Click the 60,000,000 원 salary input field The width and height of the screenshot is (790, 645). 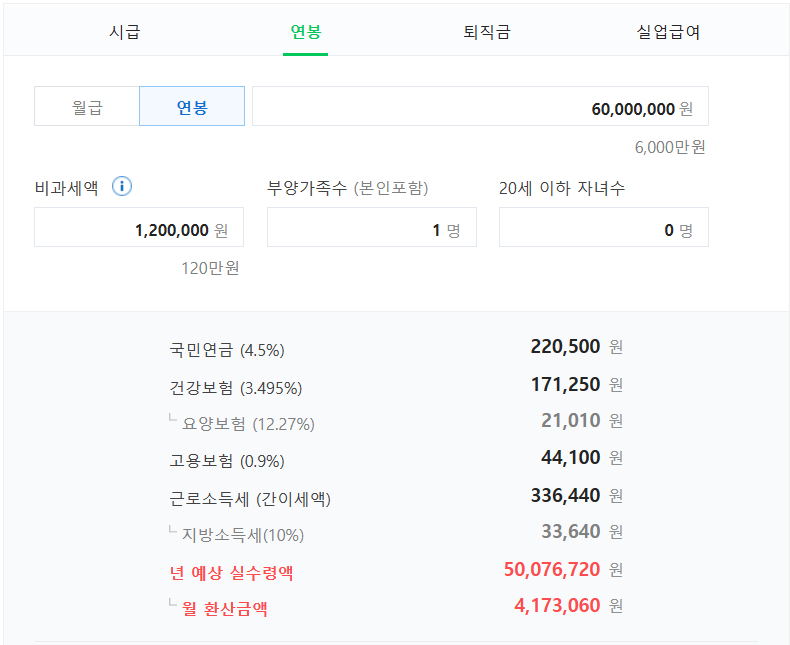point(480,106)
